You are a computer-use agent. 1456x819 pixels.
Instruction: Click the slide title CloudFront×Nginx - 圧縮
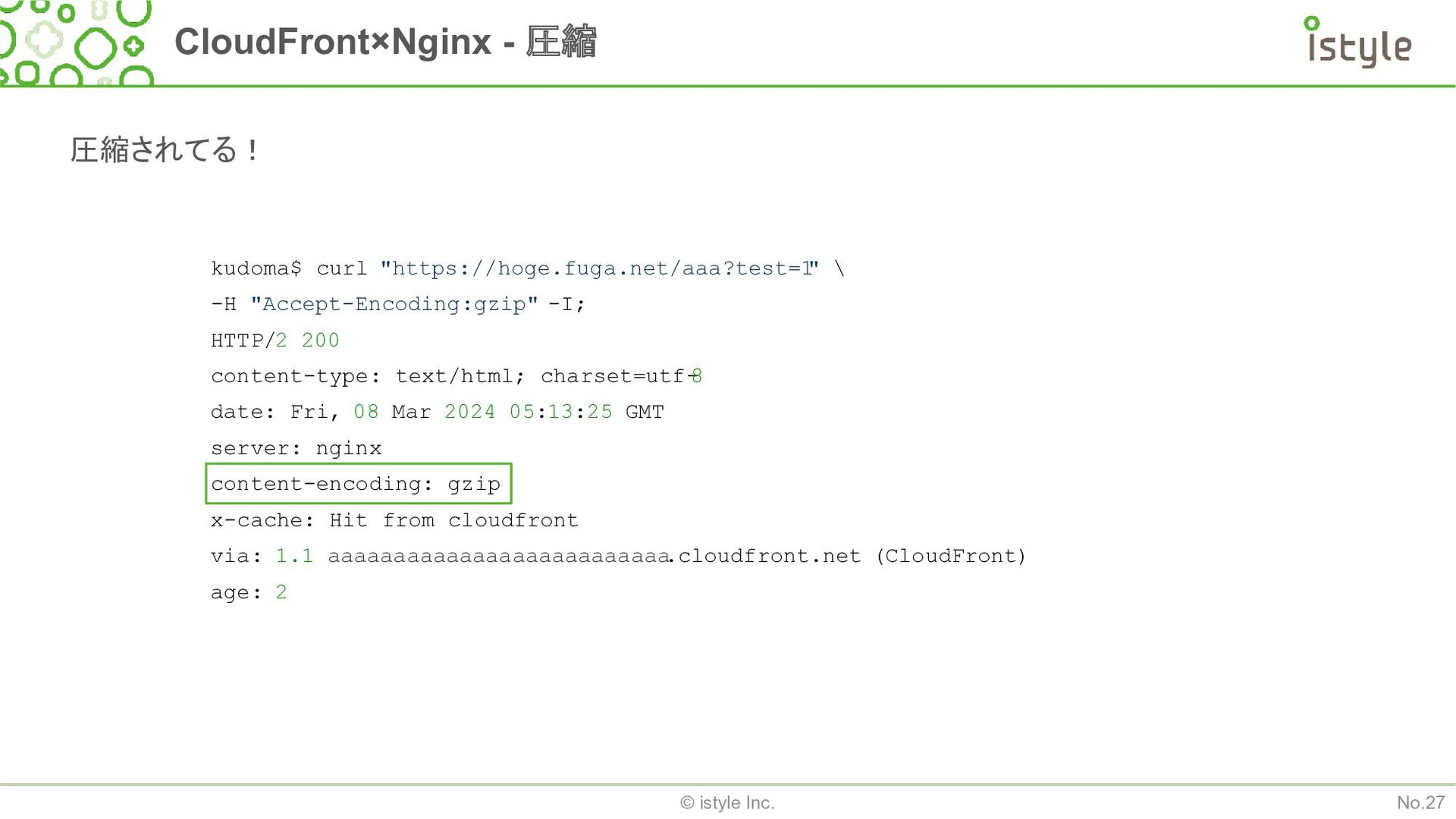coord(385,41)
